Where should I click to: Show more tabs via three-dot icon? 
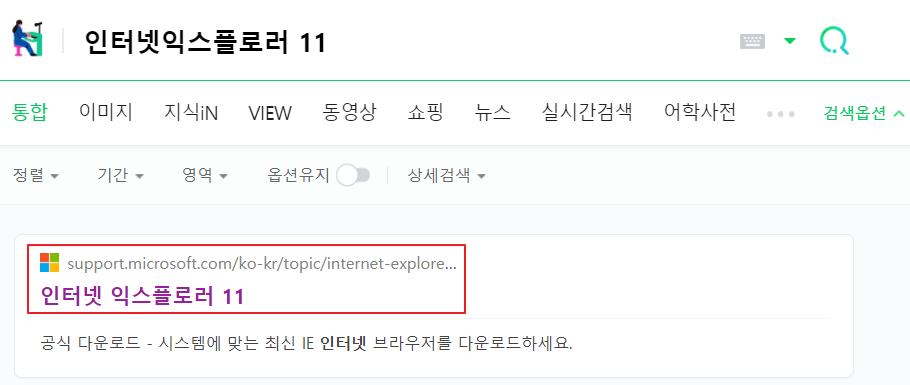pyautogui.click(x=781, y=114)
